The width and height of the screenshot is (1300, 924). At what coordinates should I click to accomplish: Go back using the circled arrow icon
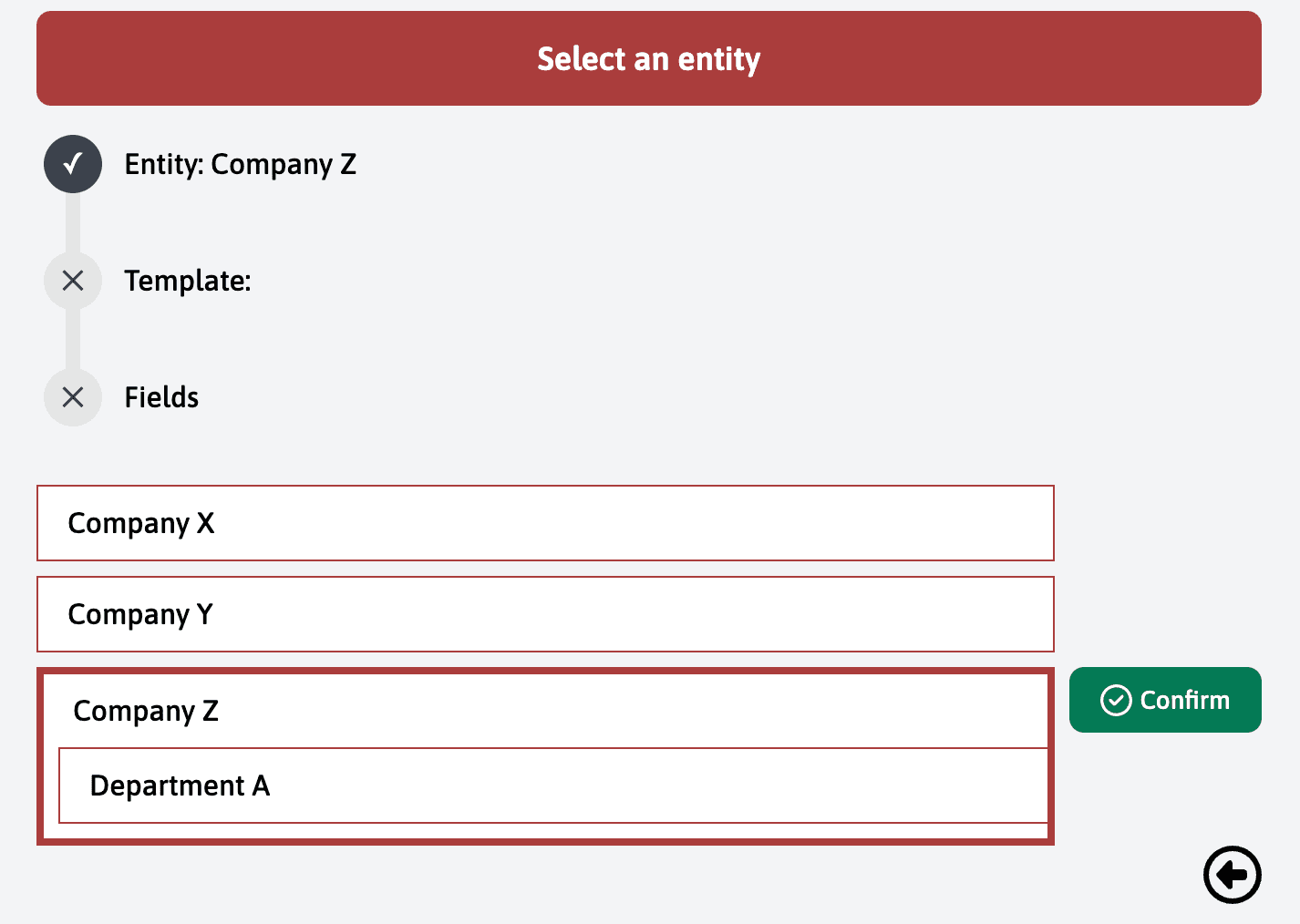tap(1232, 875)
